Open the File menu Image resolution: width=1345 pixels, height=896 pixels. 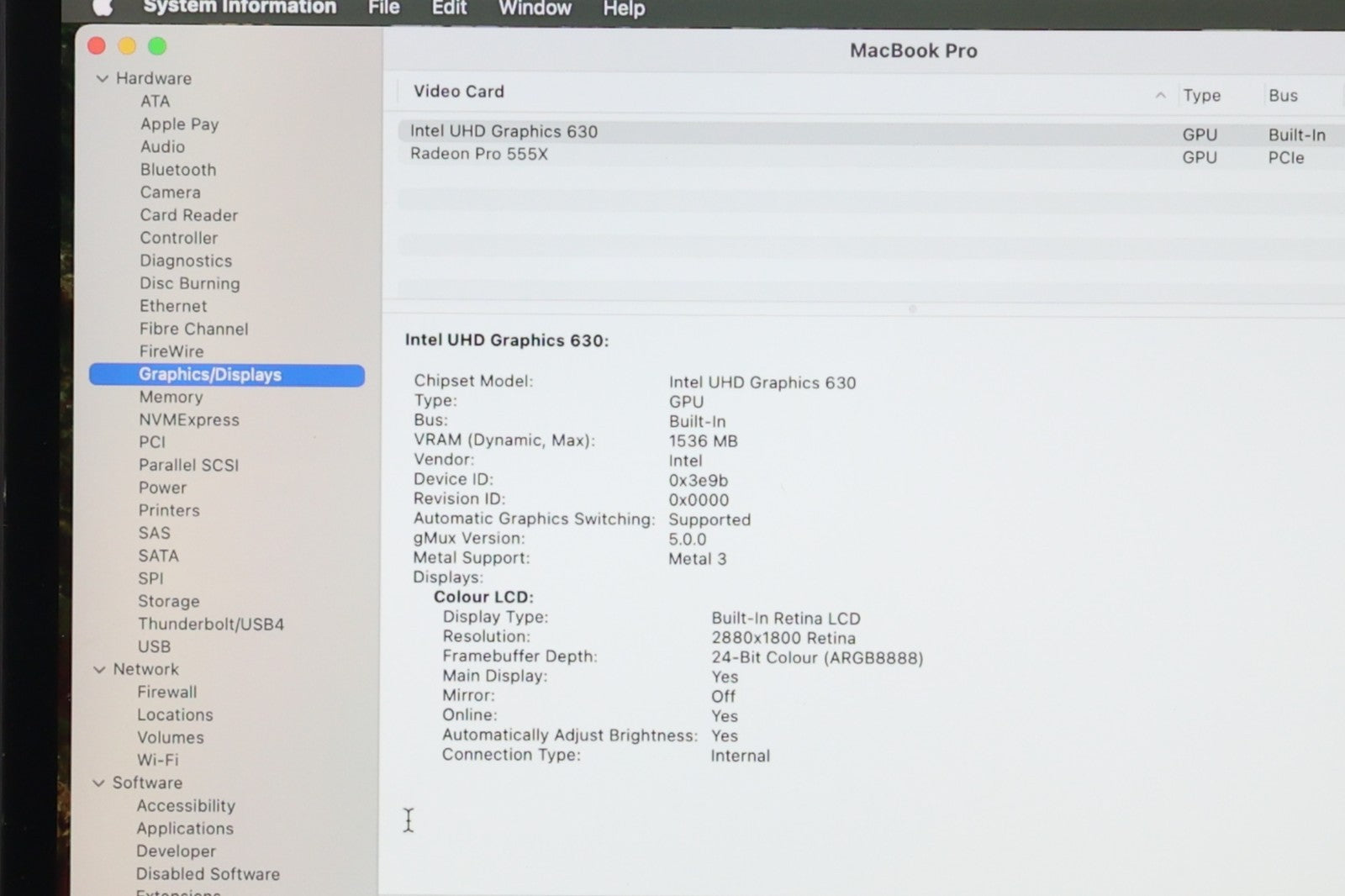click(383, 8)
